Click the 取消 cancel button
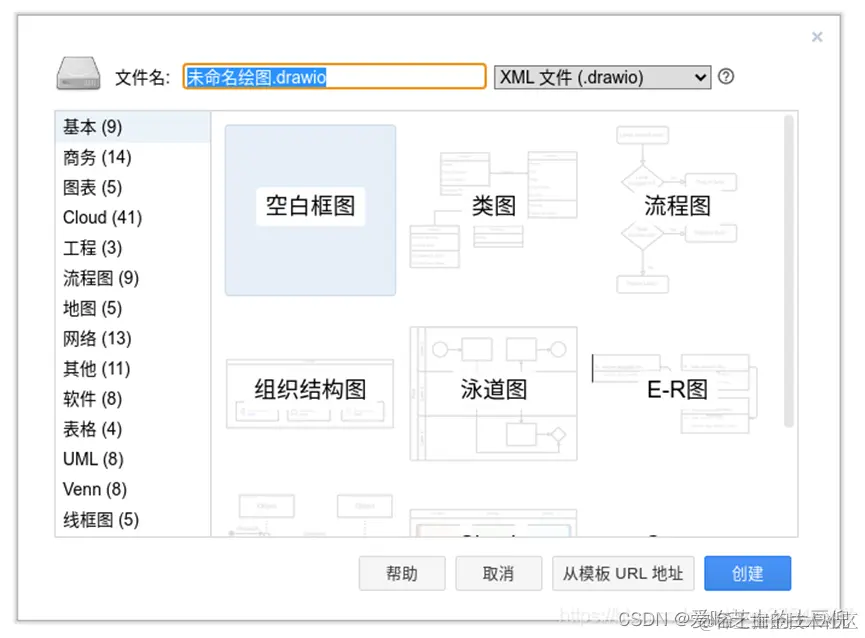This screenshot has height=638, width=865. pos(498,573)
